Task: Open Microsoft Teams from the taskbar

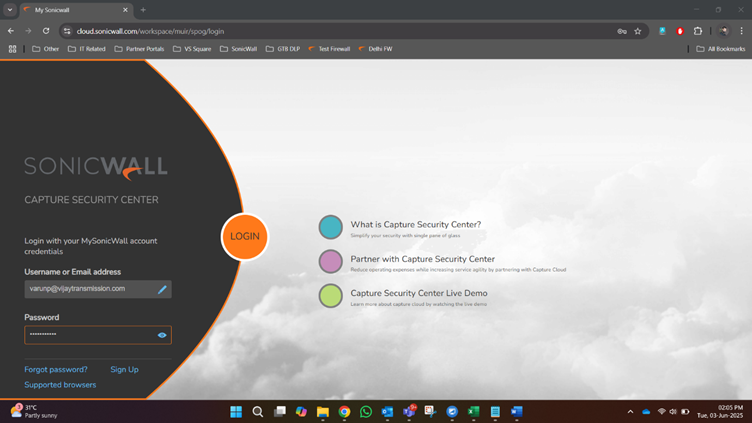Action: click(409, 411)
